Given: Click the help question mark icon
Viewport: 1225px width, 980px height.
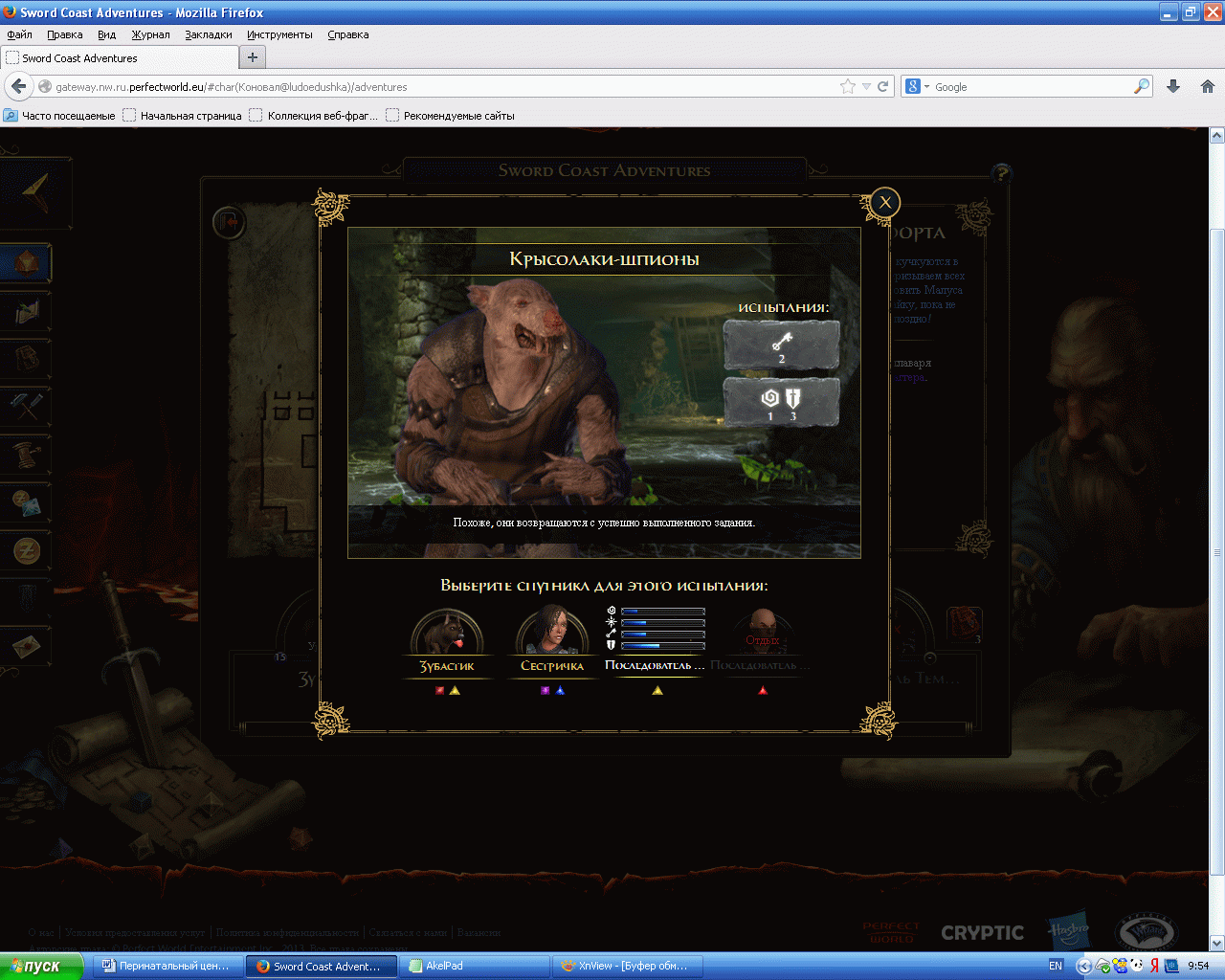Looking at the screenshot, I should 1001,174.
